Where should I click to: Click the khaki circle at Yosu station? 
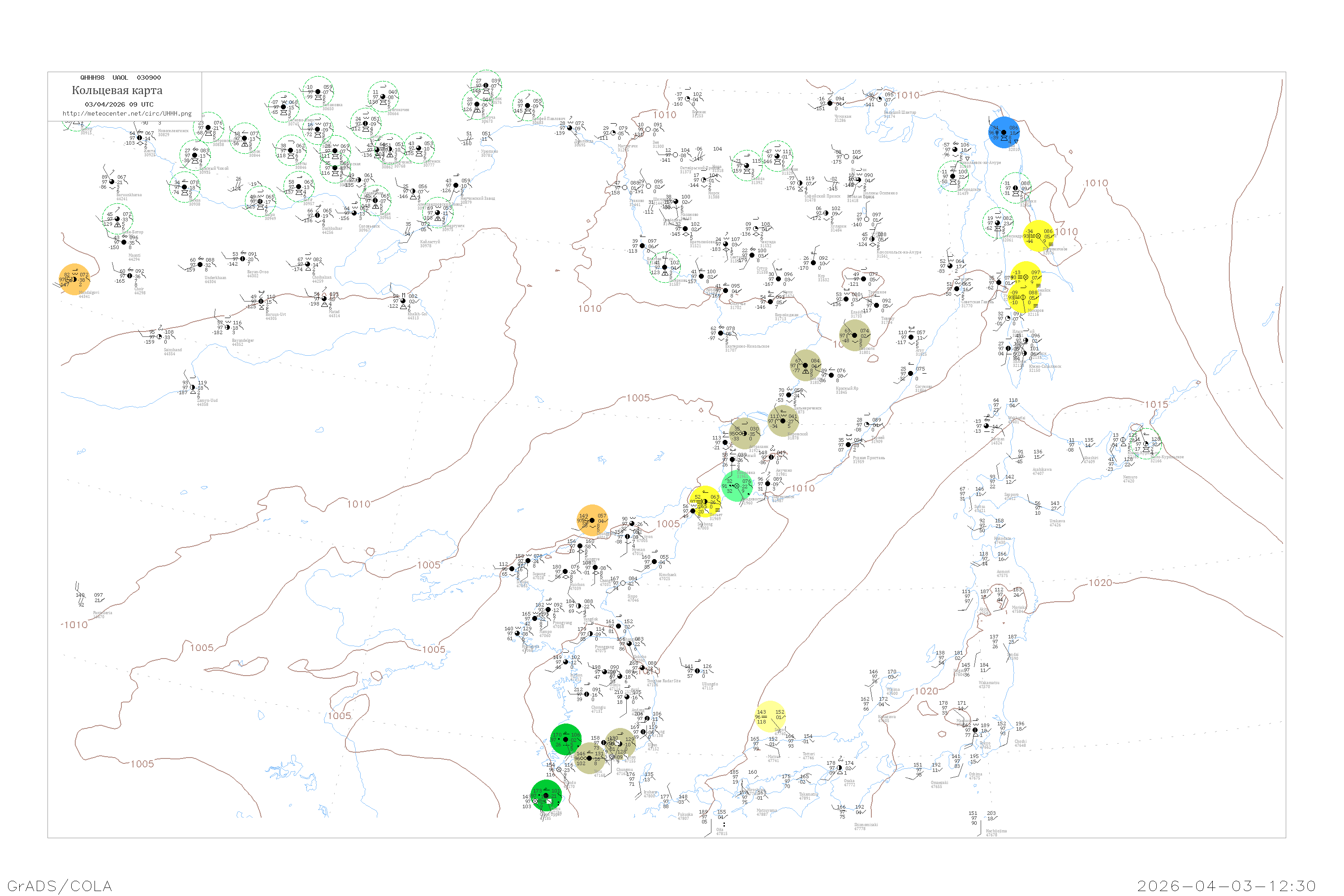point(590,758)
